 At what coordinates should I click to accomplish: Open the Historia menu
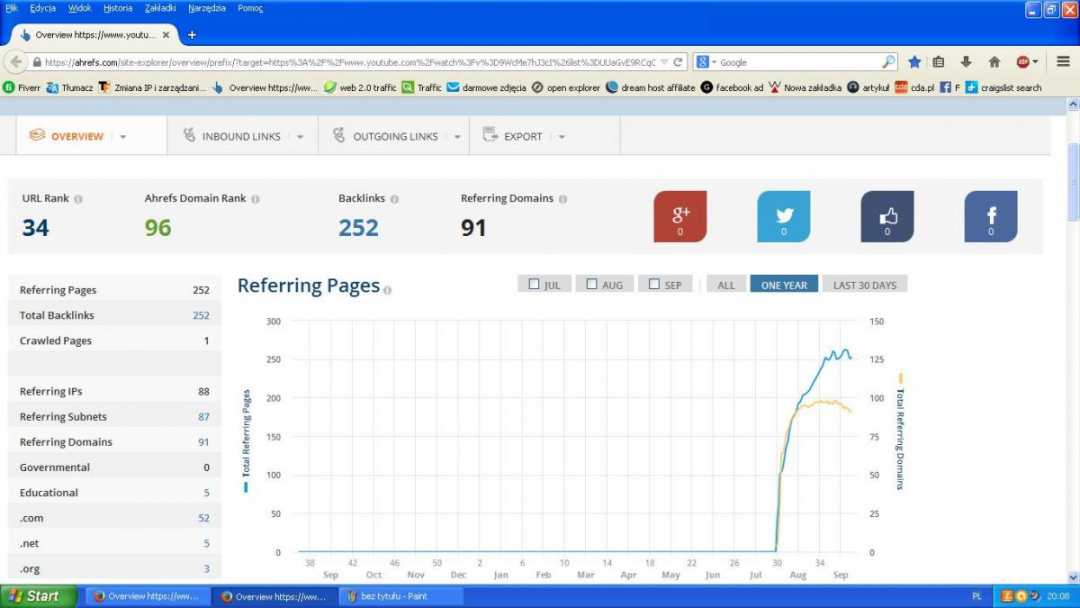(117, 8)
